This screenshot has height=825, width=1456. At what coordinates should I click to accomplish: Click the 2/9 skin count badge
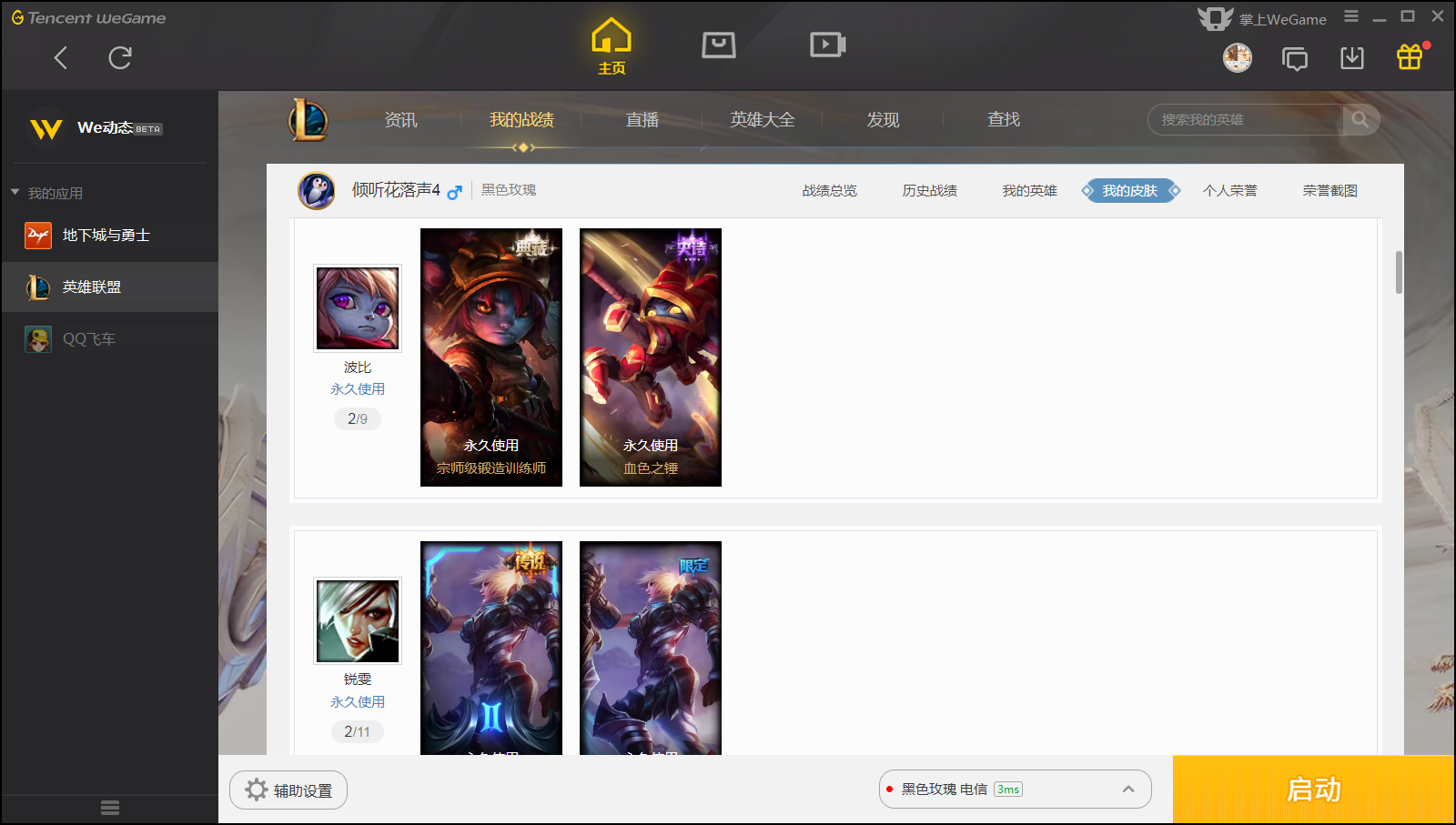(x=358, y=419)
